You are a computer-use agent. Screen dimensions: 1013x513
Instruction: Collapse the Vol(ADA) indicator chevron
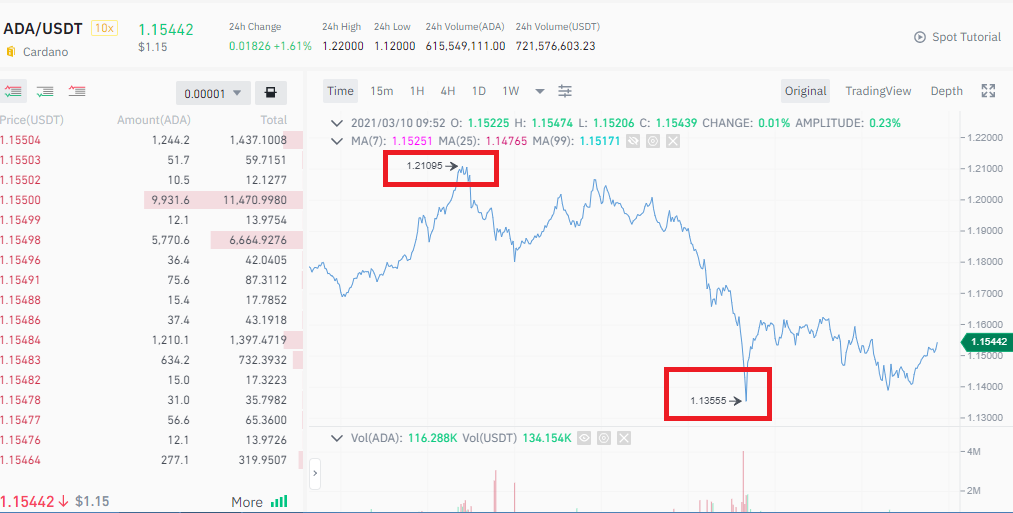click(x=336, y=438)
